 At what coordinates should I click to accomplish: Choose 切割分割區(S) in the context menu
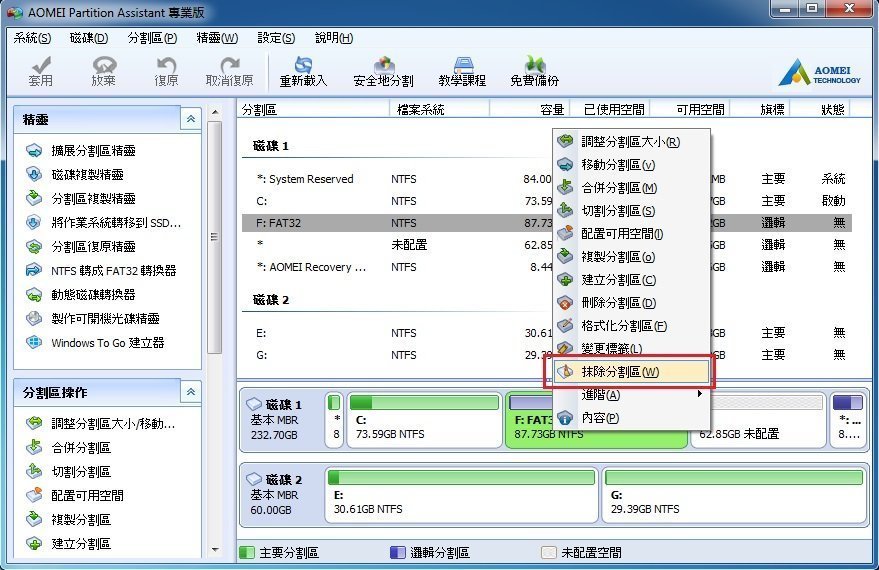pos(631,211)
